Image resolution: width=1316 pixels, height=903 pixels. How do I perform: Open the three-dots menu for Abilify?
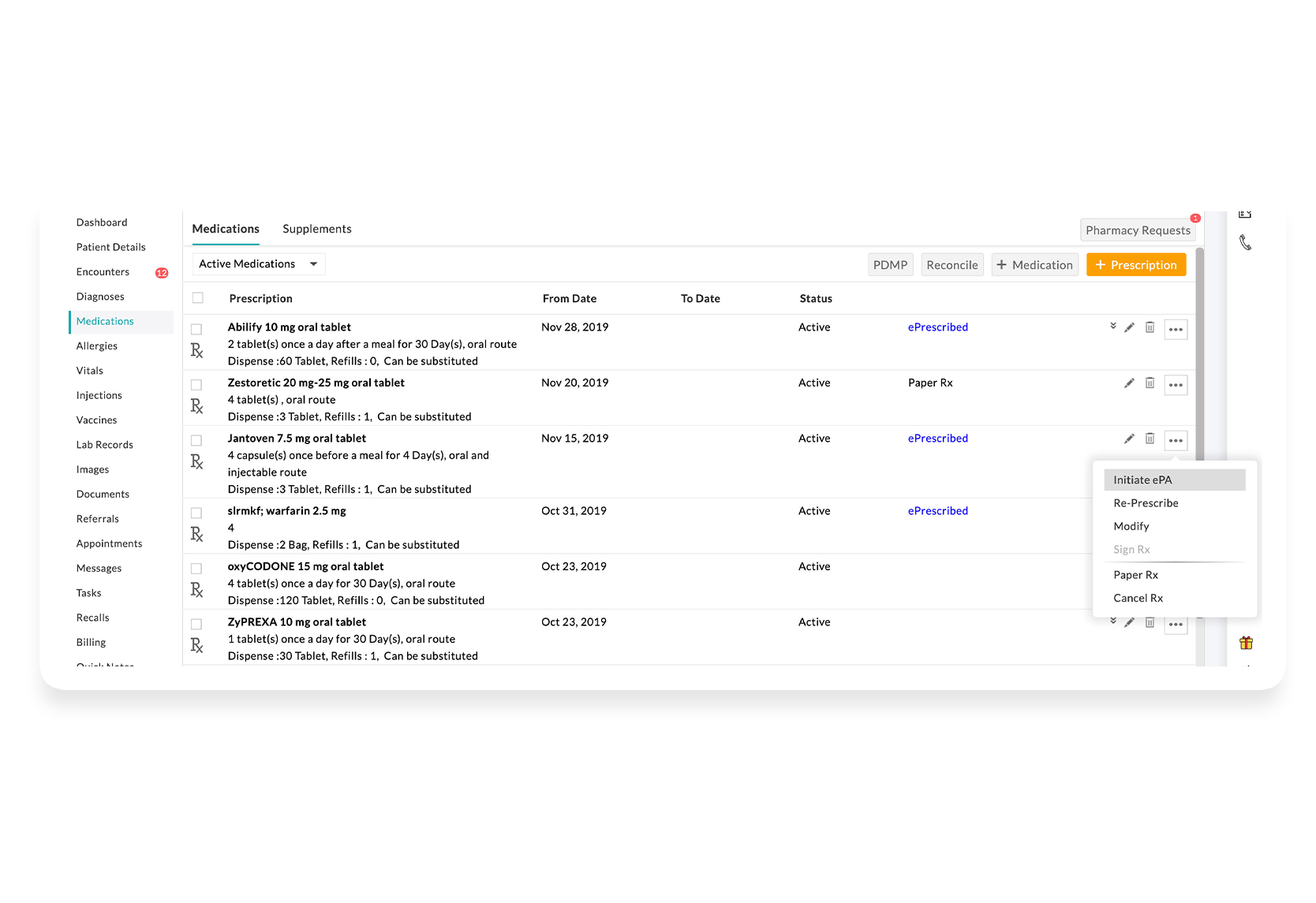pyautogui.click(x=1176, y=330)
